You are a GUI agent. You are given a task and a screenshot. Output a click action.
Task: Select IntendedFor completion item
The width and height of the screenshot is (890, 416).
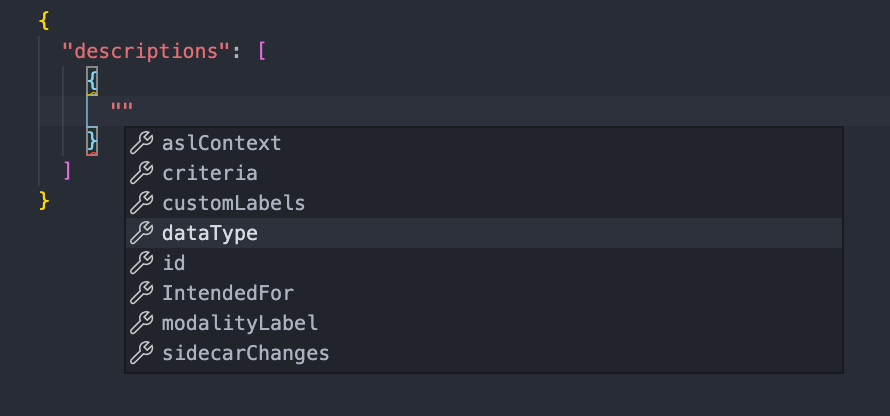click(x=227, y=293)
